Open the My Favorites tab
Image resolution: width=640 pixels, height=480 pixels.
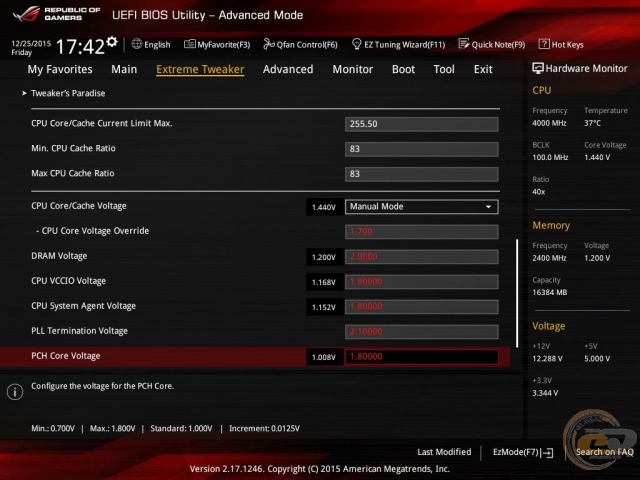(60, 69)
